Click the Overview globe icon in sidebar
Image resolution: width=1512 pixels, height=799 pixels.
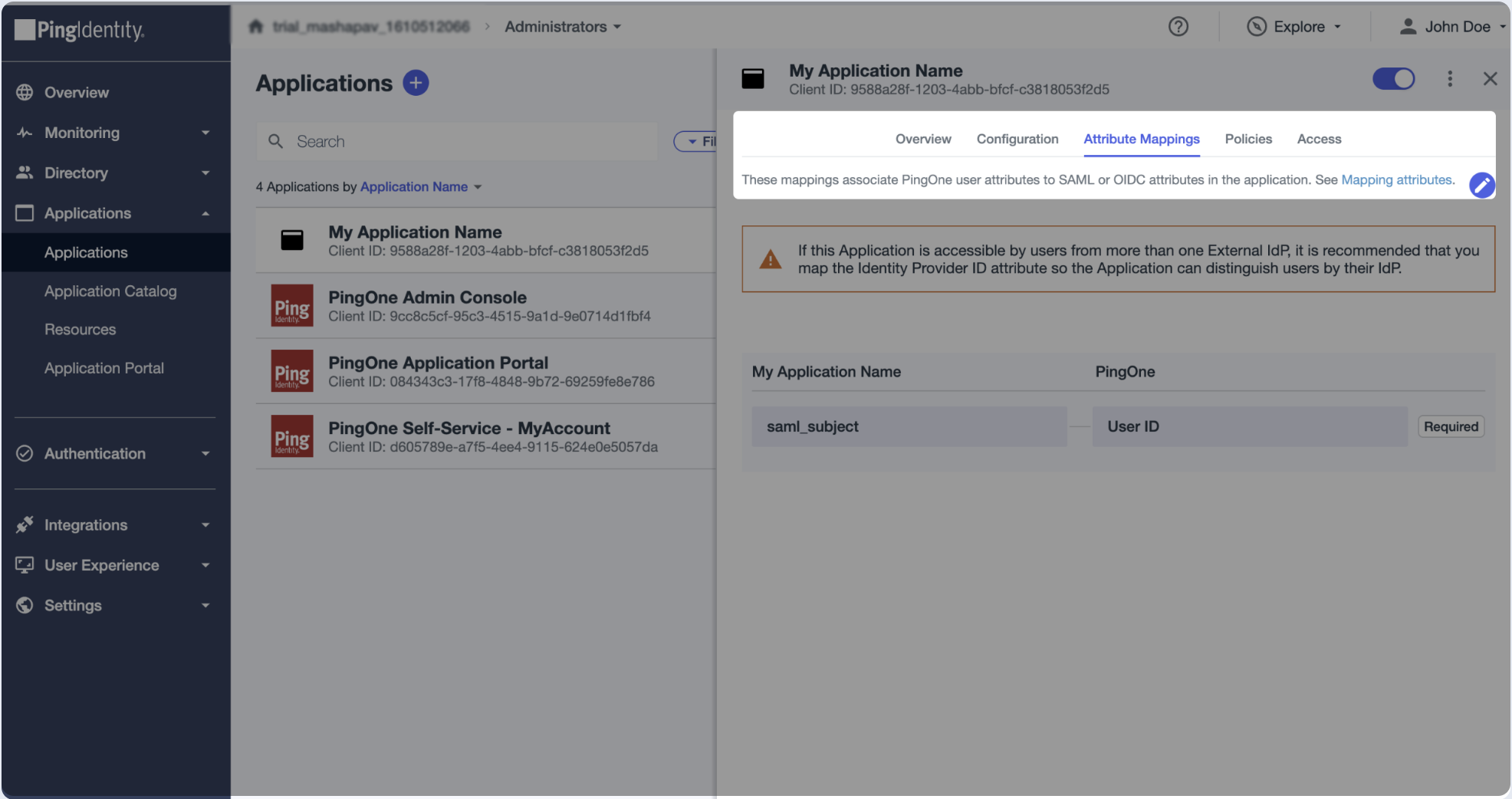25,93
